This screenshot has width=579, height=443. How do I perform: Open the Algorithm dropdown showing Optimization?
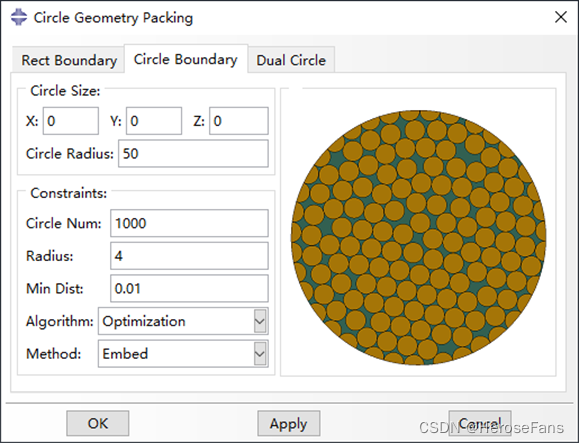[183, 321]
